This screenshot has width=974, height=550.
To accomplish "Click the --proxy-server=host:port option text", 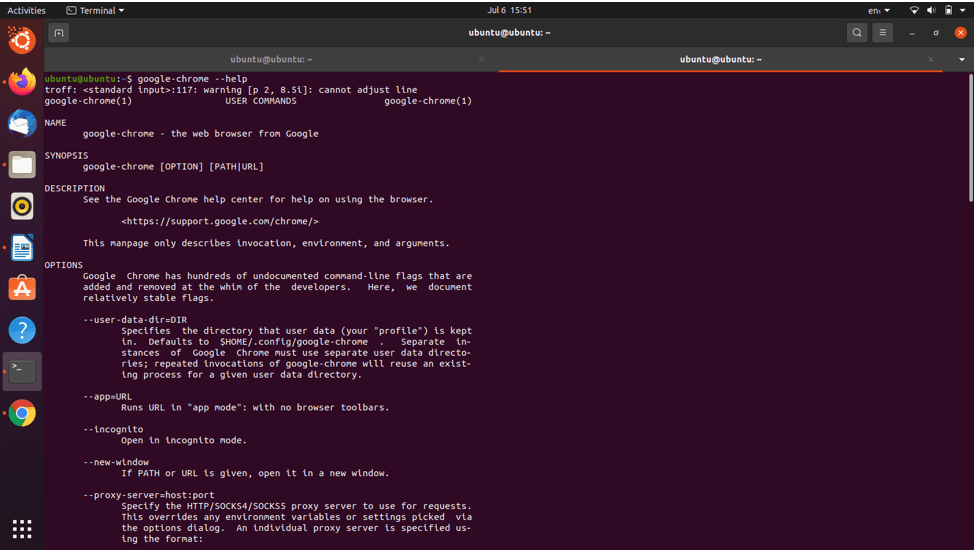I will [148, 495].
